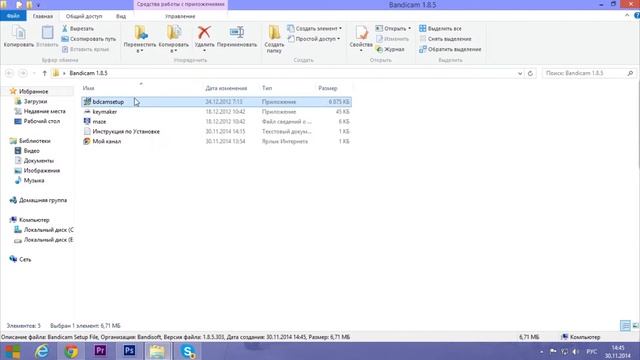Switch to the Вид ribbon tab
Viewport: 640px width, 360px height.
tap(121, 16)
